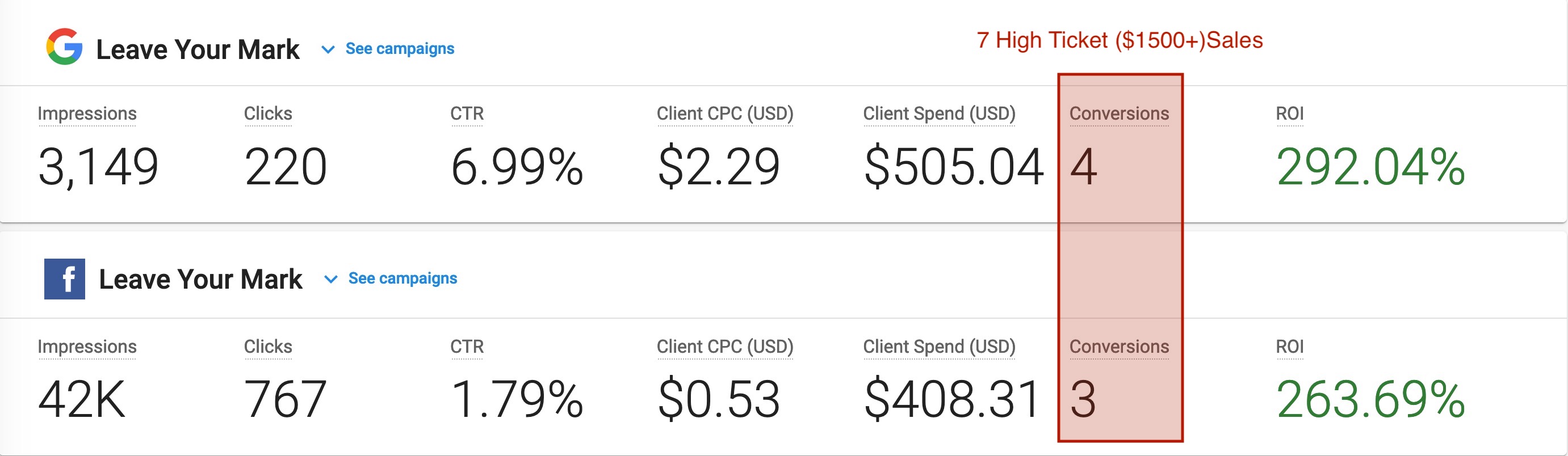Viewport: 1568px width, 456px height.
Task: Open See campaigns link for Google
Action: (399, 49)
